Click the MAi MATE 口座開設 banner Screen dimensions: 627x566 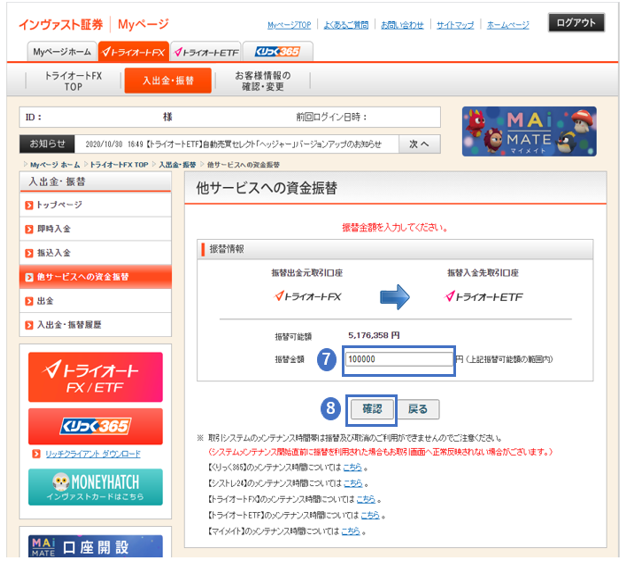click(95, 546)
